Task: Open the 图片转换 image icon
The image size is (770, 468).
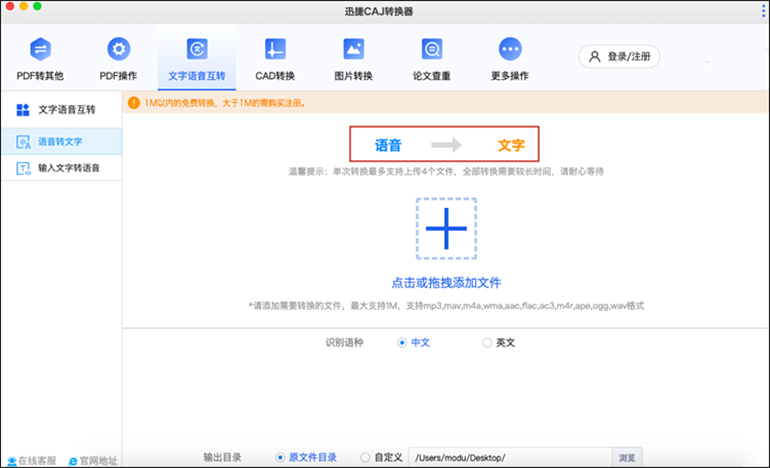Action: pyautogui.click(x=354, y=49)
